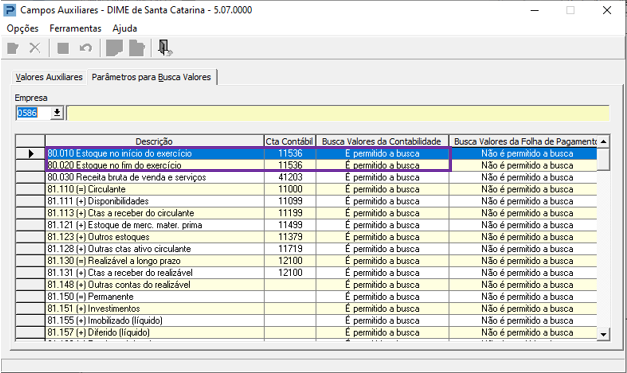Image resolution: width=627 pixels, height=373 pixels.
Task: Click 'É permitido a busca' in row 80.030
Action: (x=382, y=177)
